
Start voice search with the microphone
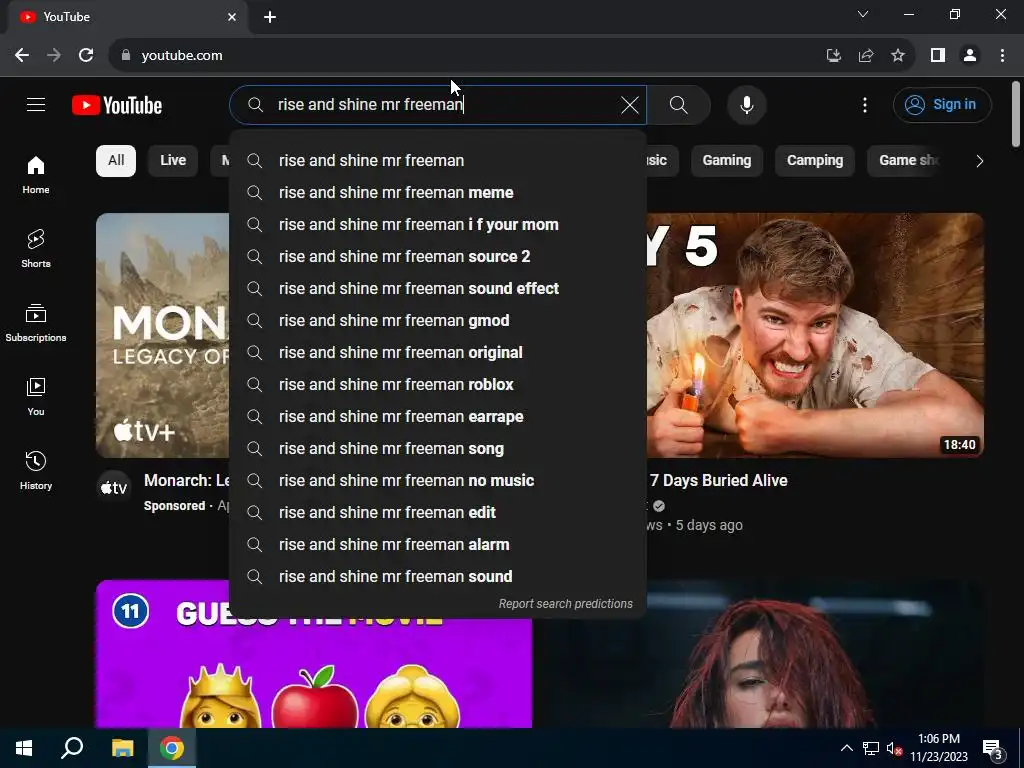[x=746, y=104]
